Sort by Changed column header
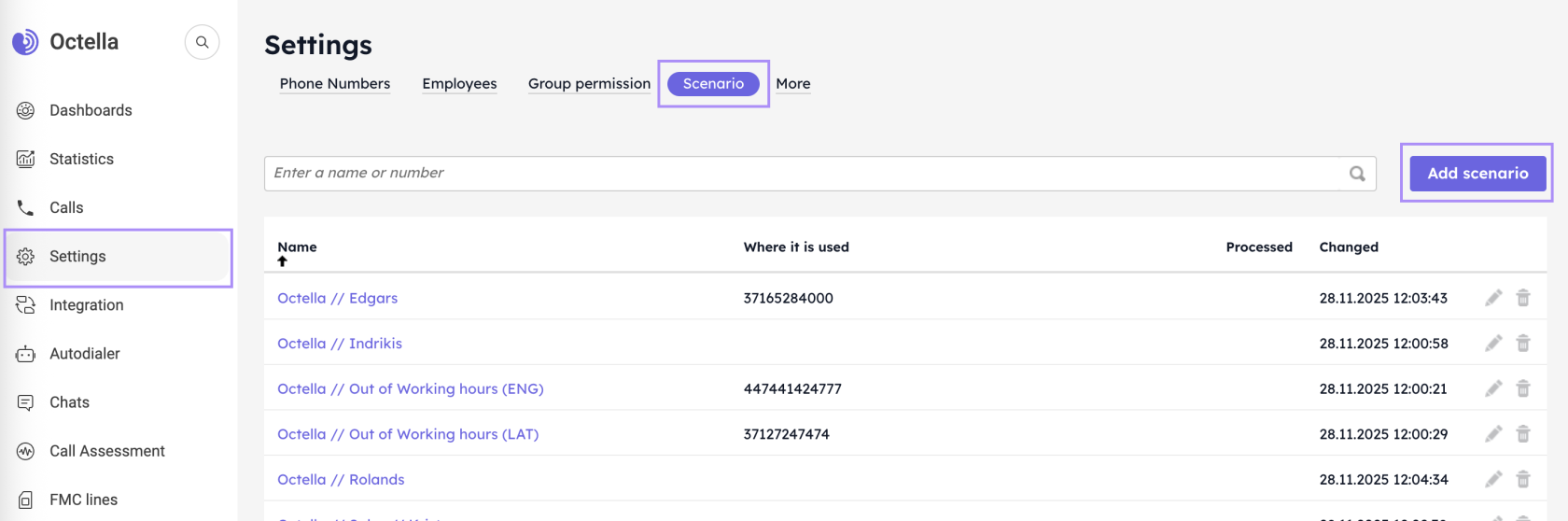The image size is (1568, 521). (1349, 247)
